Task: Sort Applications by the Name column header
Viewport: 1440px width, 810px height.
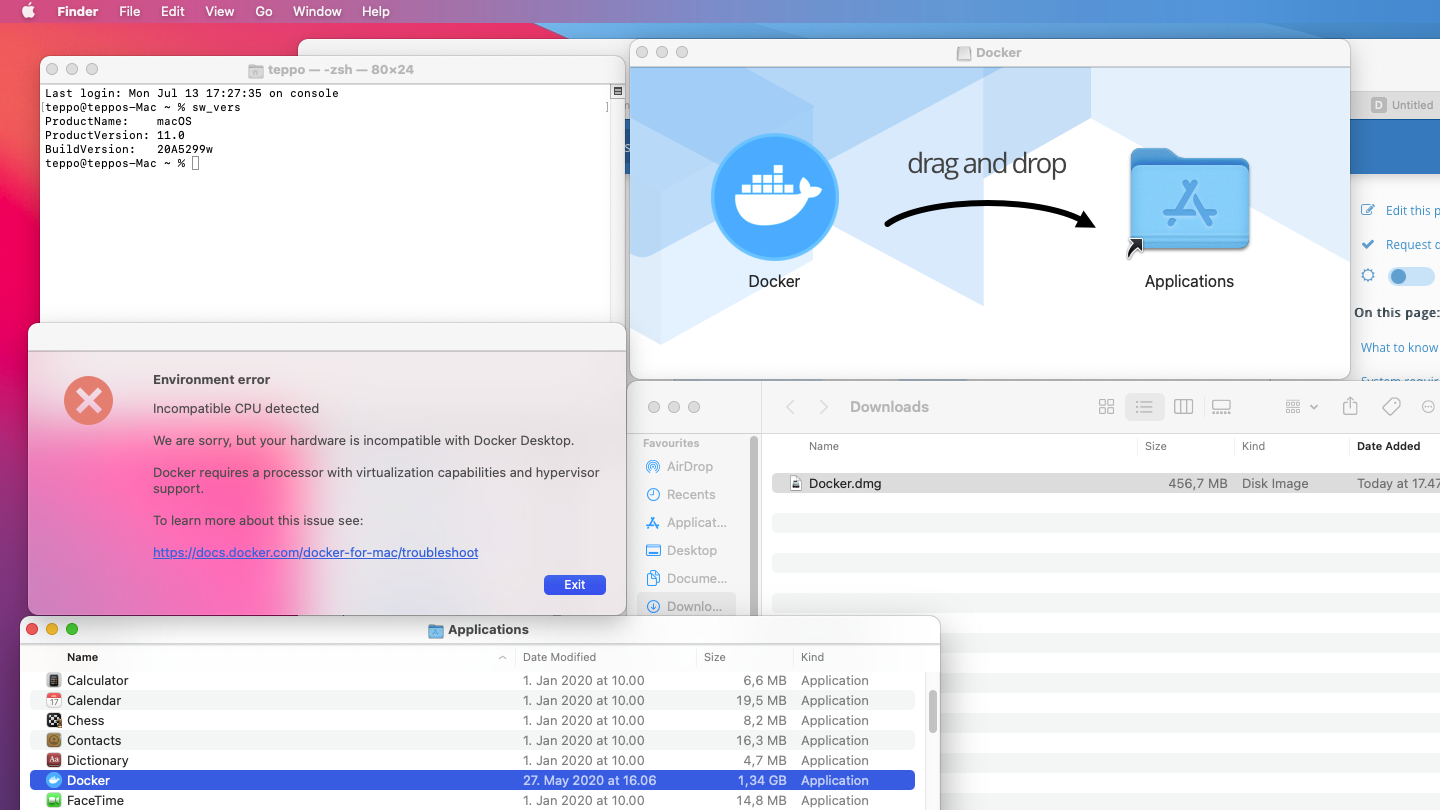Action: pos(83,657)
